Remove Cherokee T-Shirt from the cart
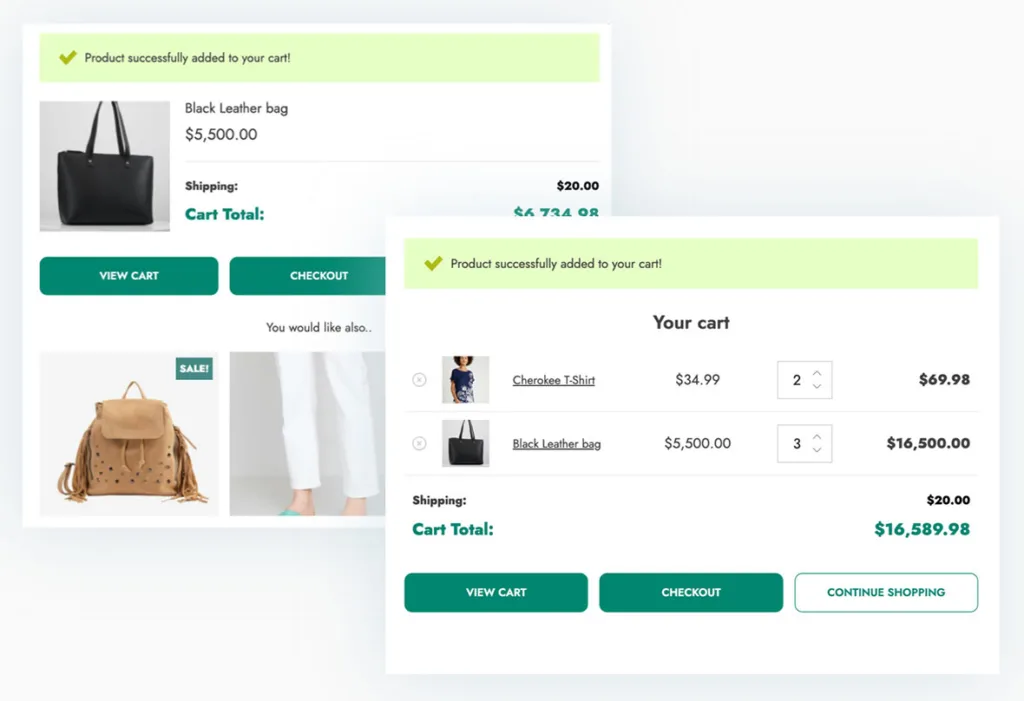1024x701 pixels. pyautogui.click(x=419, y=380)
